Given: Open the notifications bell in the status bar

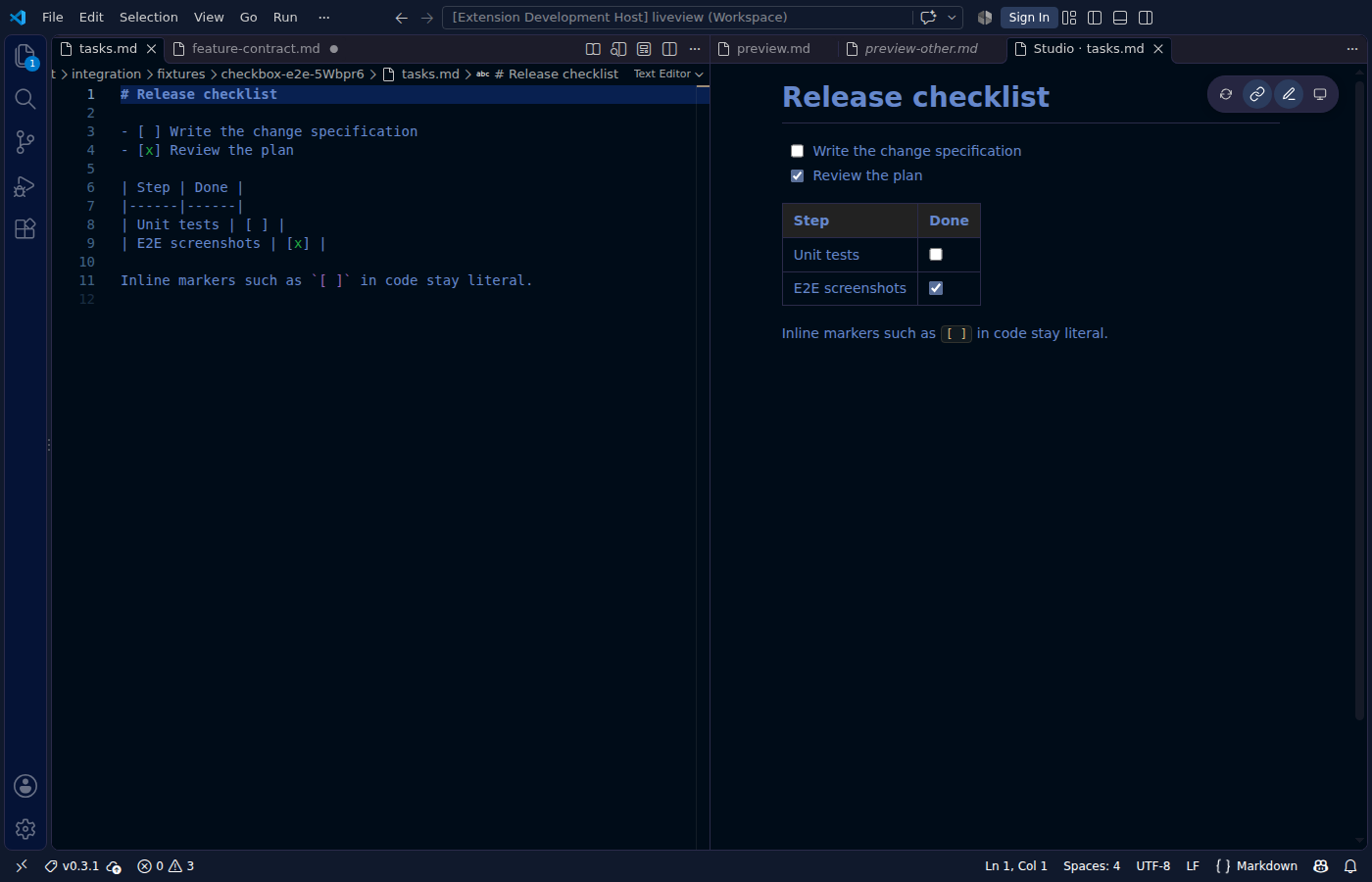Looking at the screenshot, I should (x=1350, y=866).
